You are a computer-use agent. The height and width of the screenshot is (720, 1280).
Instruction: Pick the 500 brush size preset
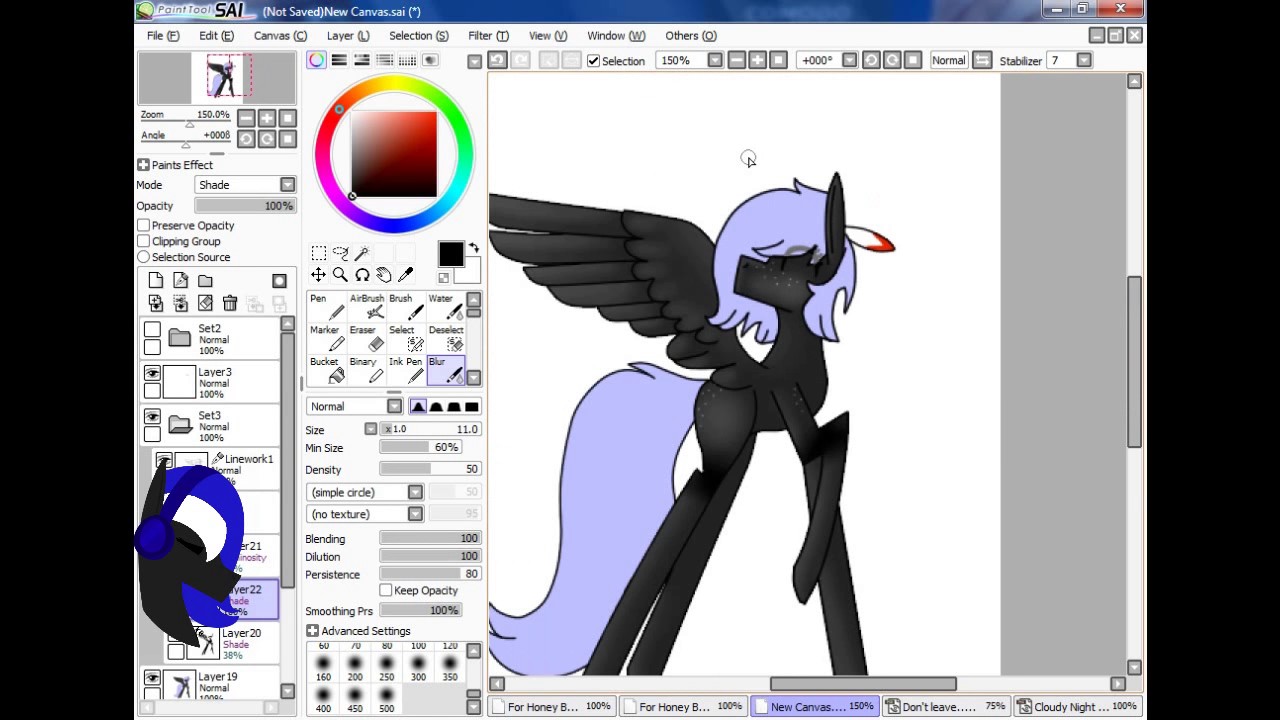pyautogui.click(x=386, y=700)
